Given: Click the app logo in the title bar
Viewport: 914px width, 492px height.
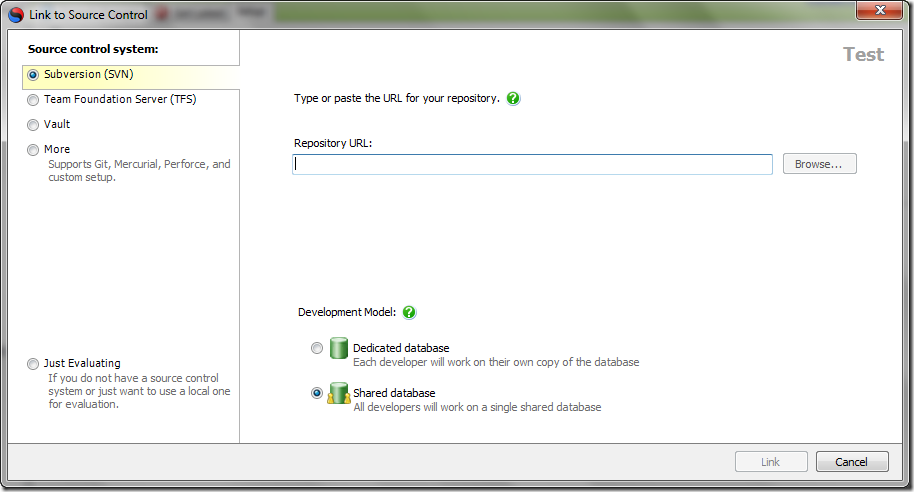Looking at the screenshot, I should tap(16, 15).
